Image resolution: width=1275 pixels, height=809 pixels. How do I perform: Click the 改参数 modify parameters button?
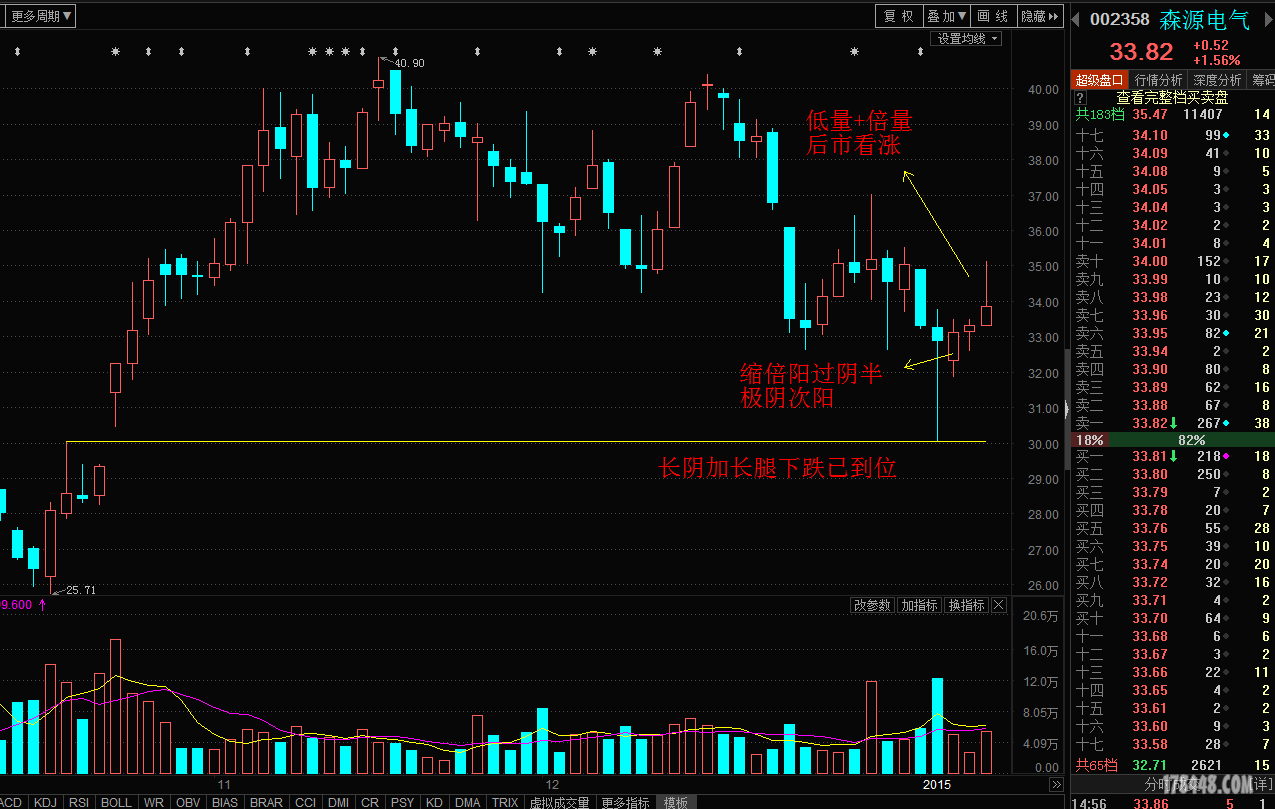[871, 605]
